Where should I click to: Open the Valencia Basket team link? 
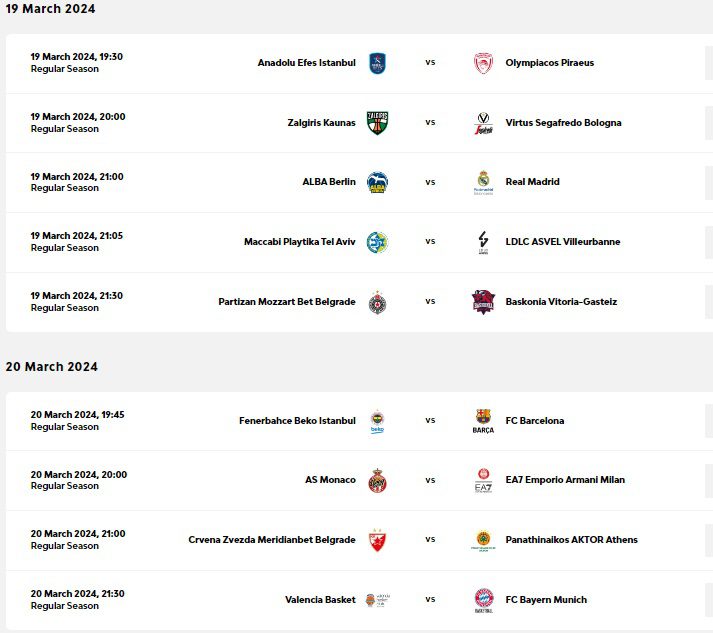tap(320, 600)
